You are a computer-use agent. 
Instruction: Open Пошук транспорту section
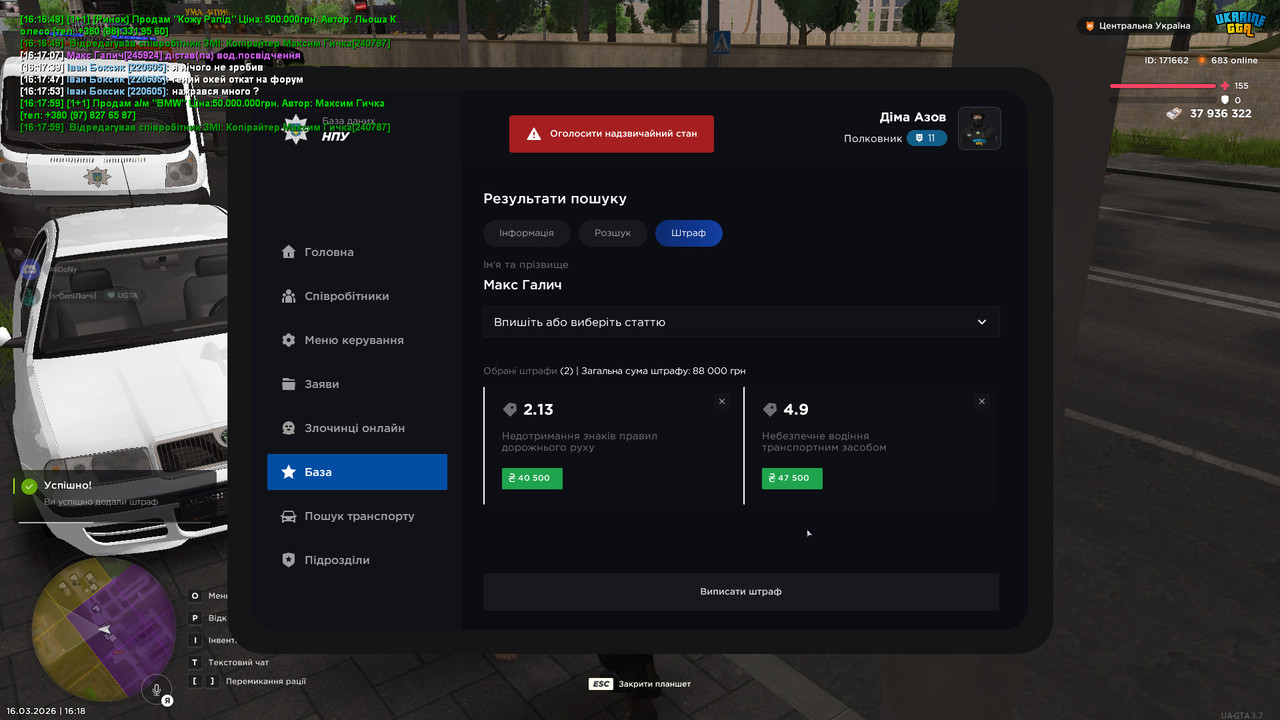[x=357, y=516]
